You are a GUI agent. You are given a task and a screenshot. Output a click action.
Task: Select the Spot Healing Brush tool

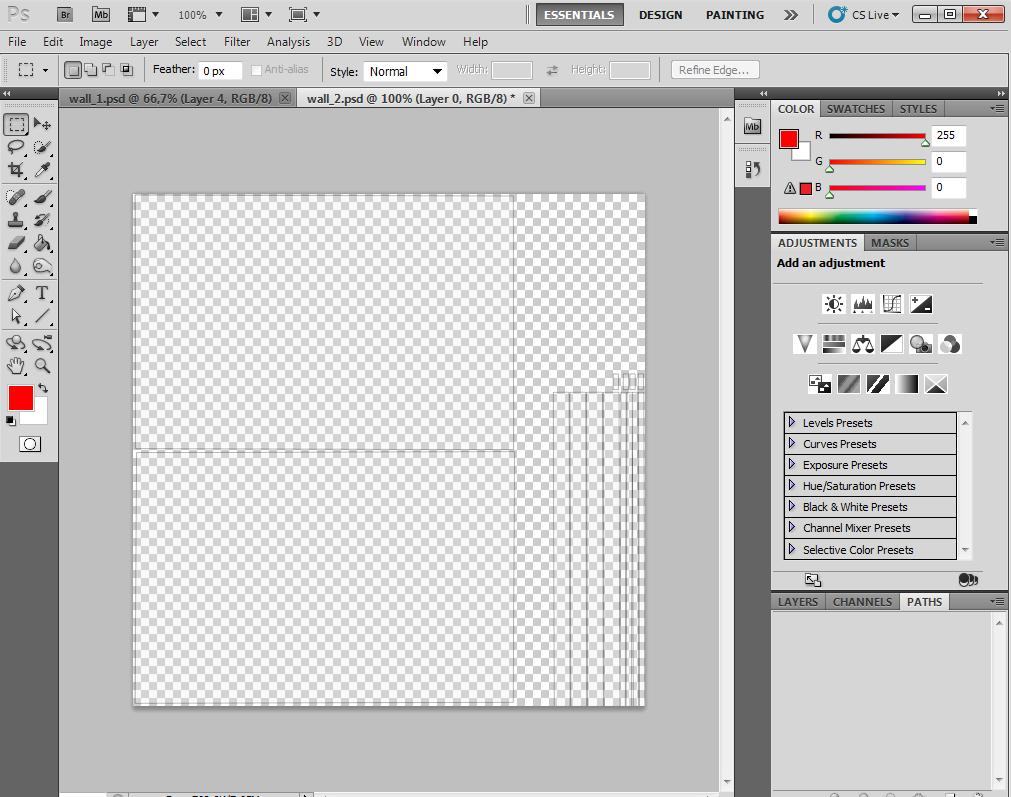point(17,197)
